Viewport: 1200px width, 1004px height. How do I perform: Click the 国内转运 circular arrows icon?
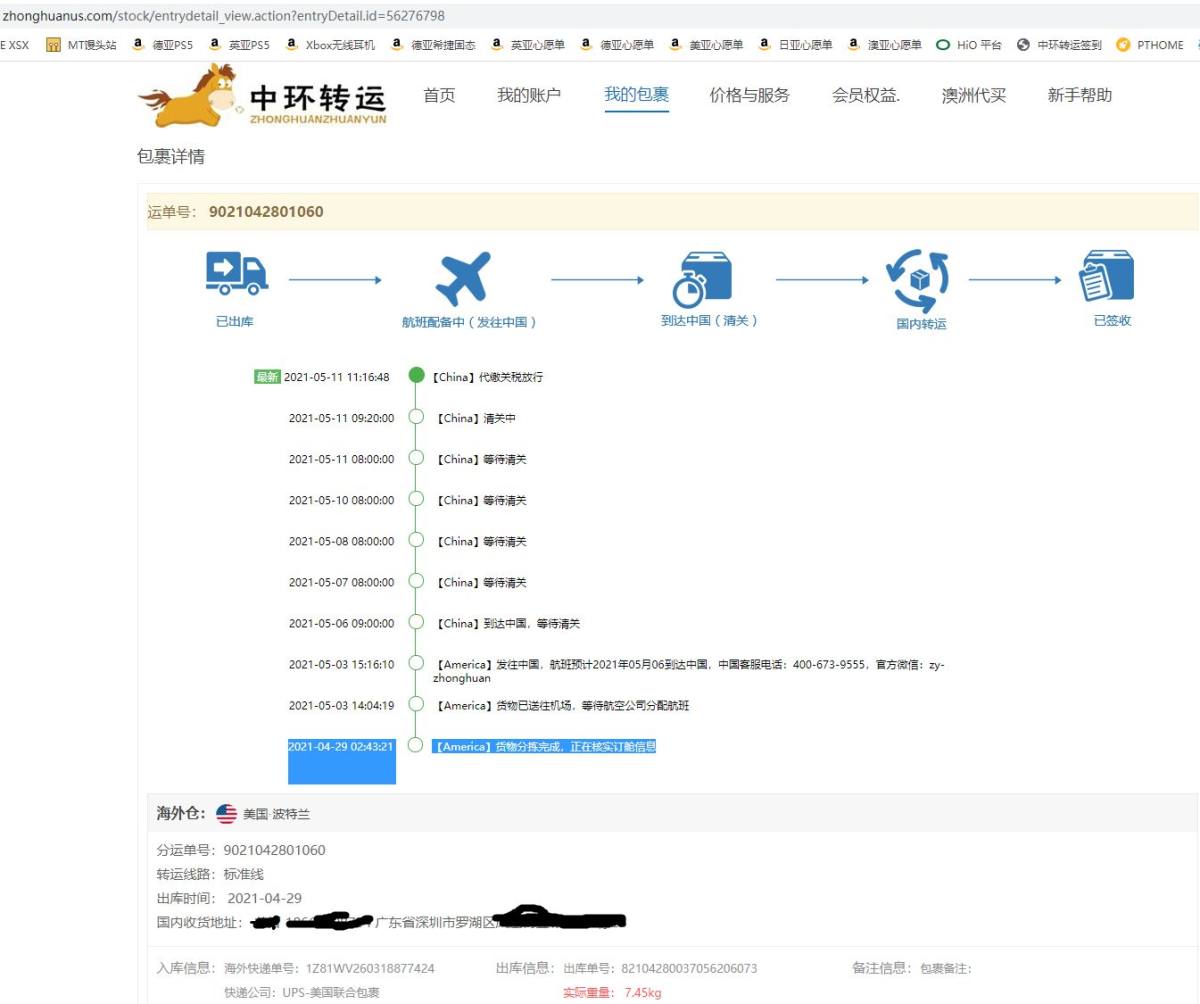click(x=917, y=278)
